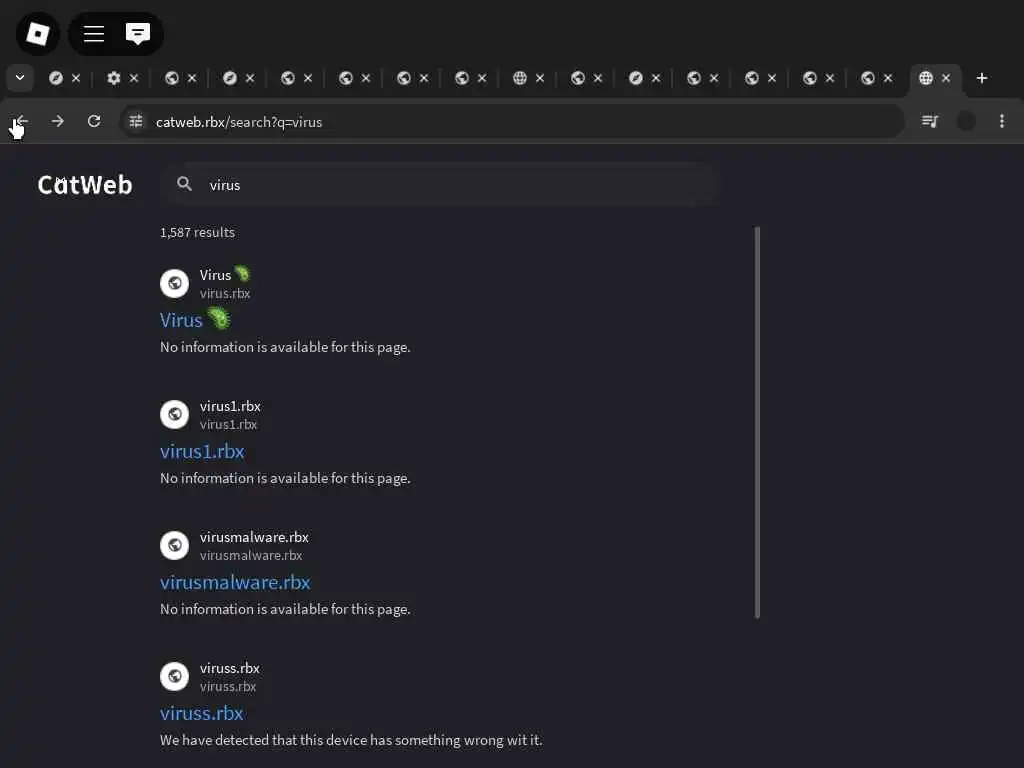Click the profile avatar circle in toolbar
Screen dimensions: 1024x768
[966, 121]
